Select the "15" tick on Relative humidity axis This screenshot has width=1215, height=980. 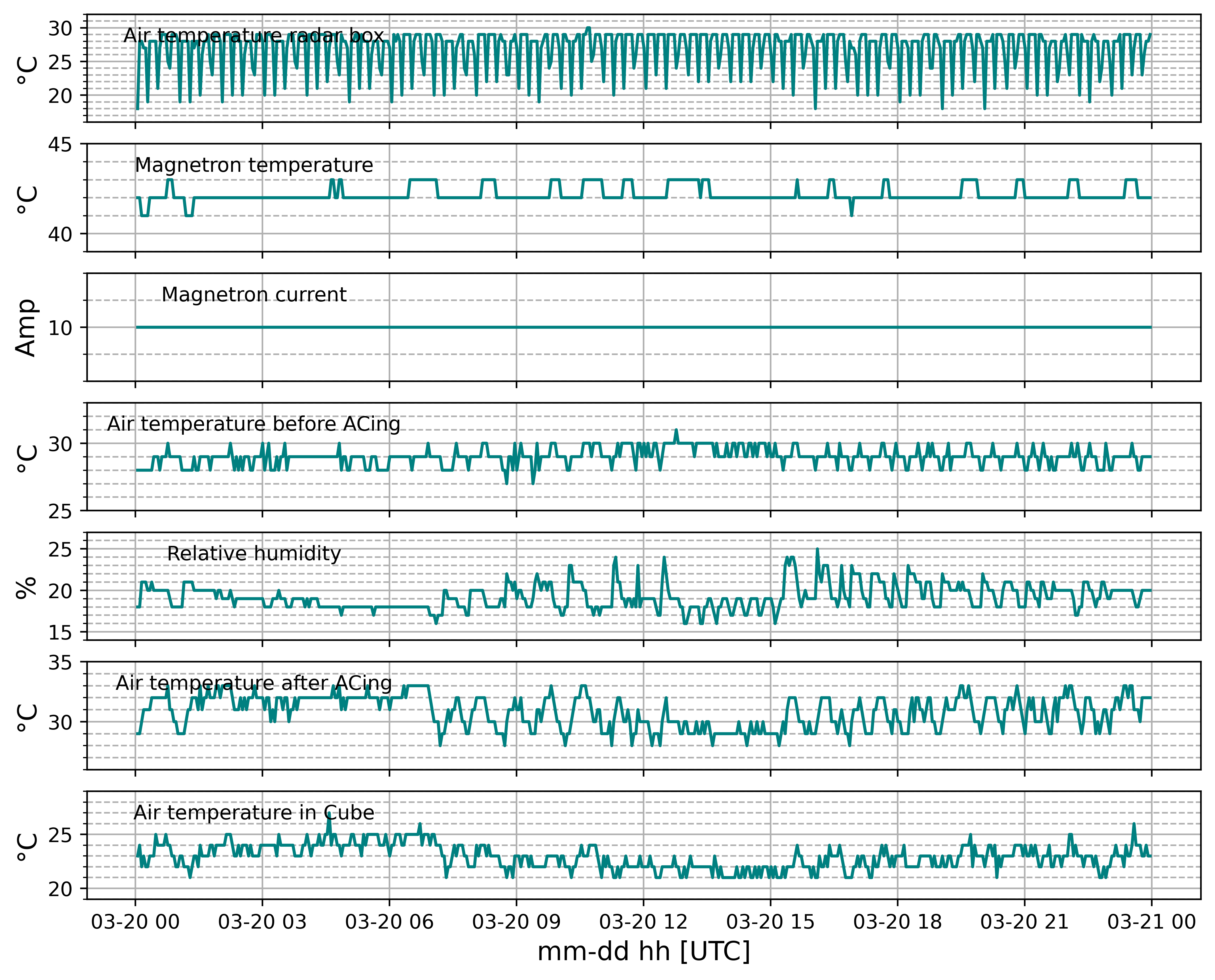coord(60,633)
